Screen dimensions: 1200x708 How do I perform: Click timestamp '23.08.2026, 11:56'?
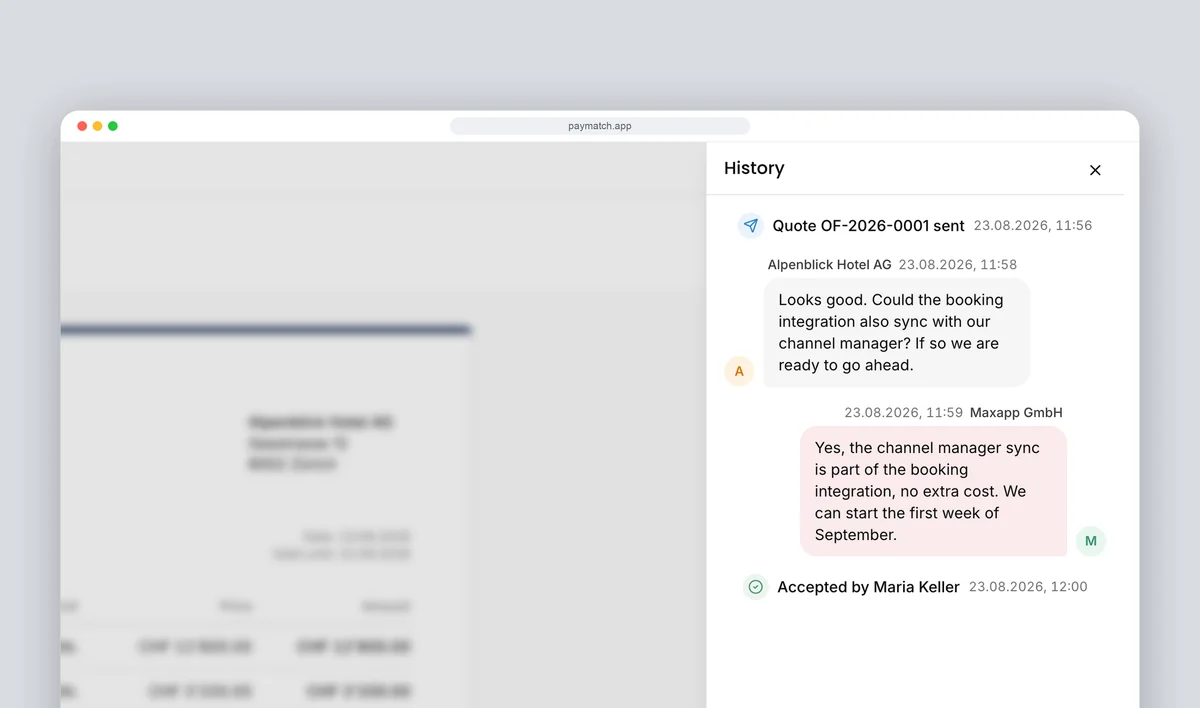pos(1033,226)
